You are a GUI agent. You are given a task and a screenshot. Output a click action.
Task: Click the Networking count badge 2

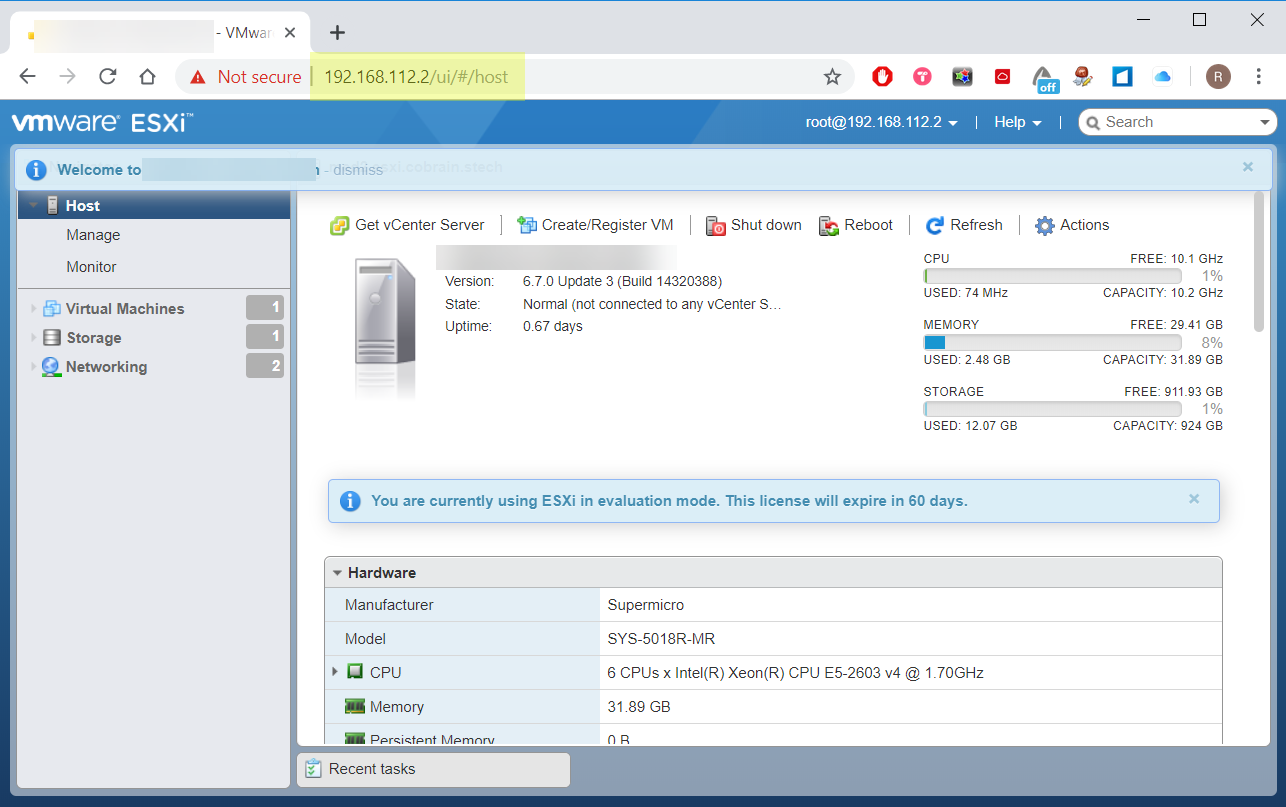coord(265,366)
